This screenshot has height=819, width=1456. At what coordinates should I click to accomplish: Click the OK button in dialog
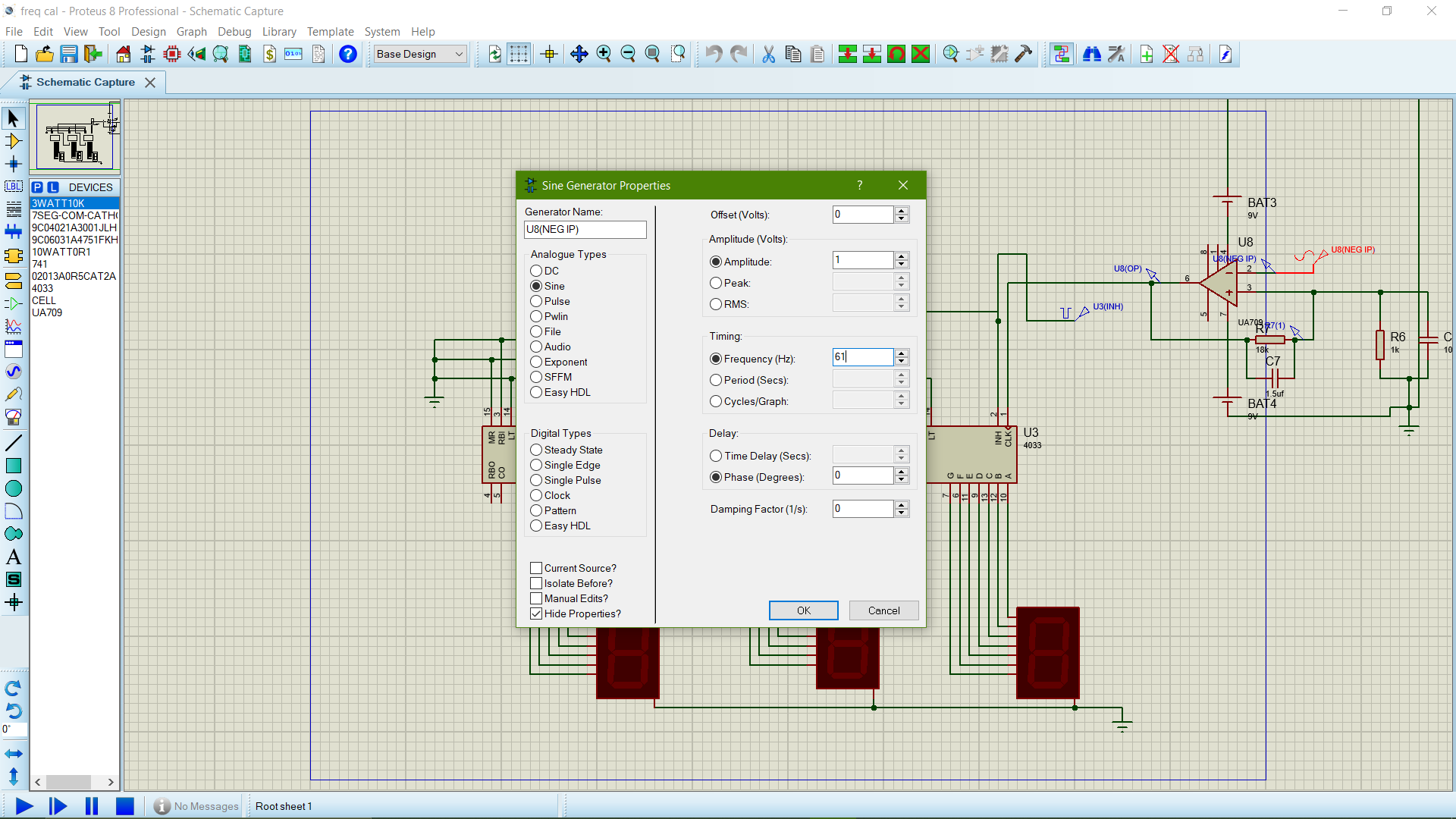pos(804,610)
